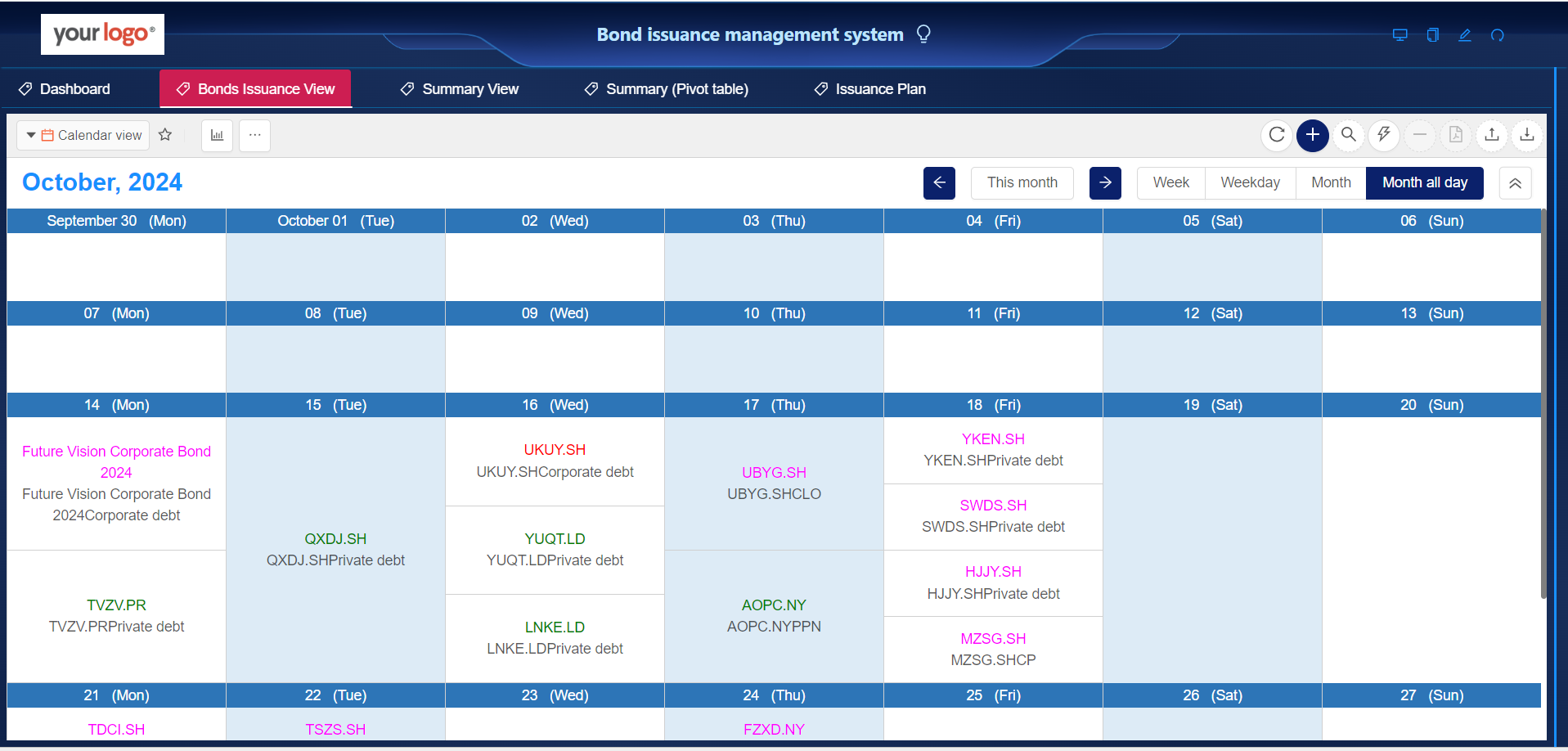Click the minus remove icon
Image resolution: width=1568 pixels, height=751 pixels.
coord(1420,135)
